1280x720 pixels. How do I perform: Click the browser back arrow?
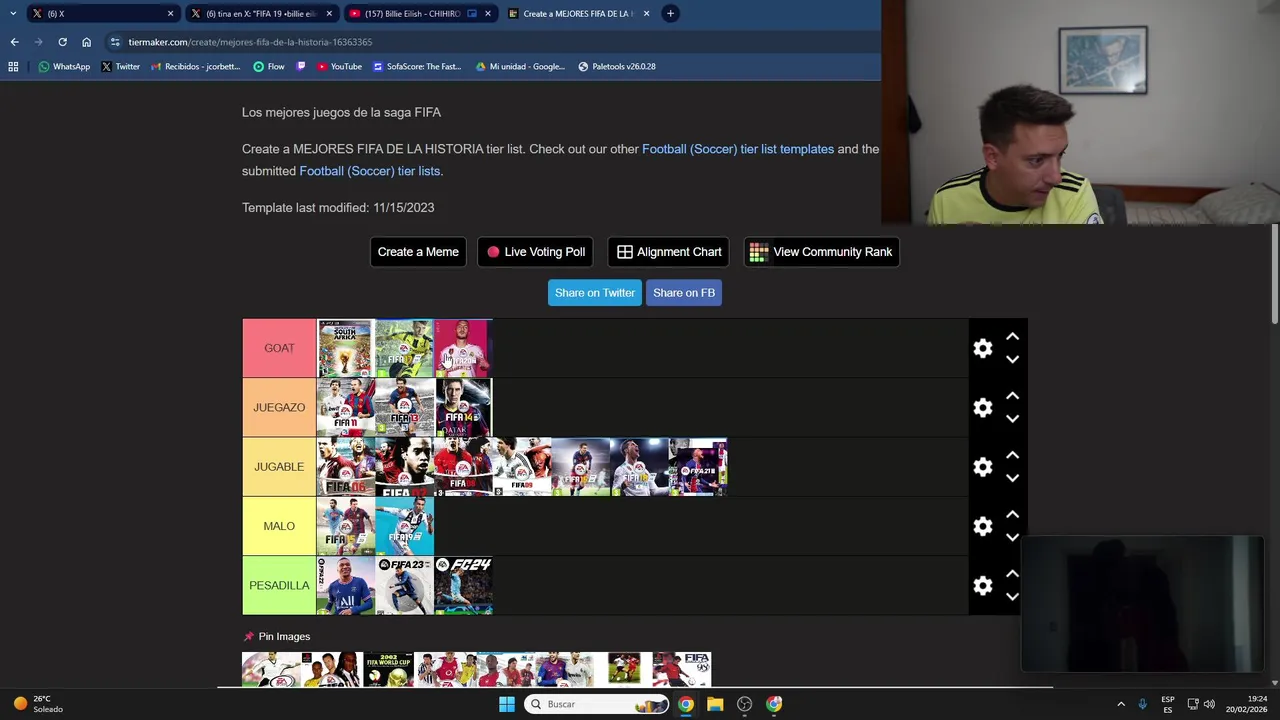(14, 42)
